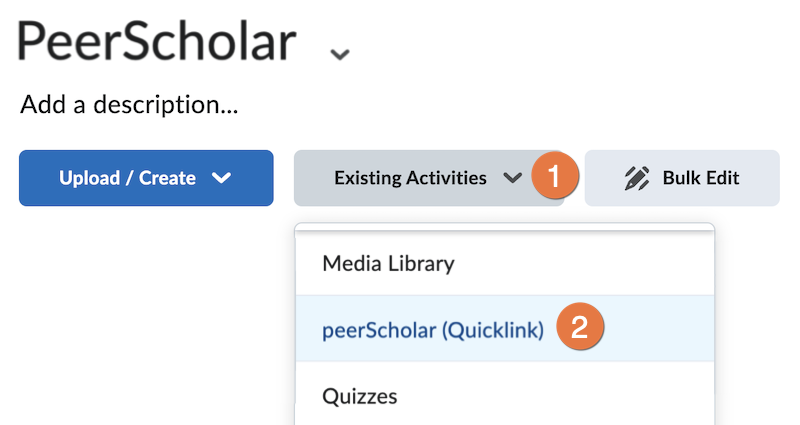Select Quizzes from the activities menu
This screenshot has height=425, width=800.
tap(359, 396)
